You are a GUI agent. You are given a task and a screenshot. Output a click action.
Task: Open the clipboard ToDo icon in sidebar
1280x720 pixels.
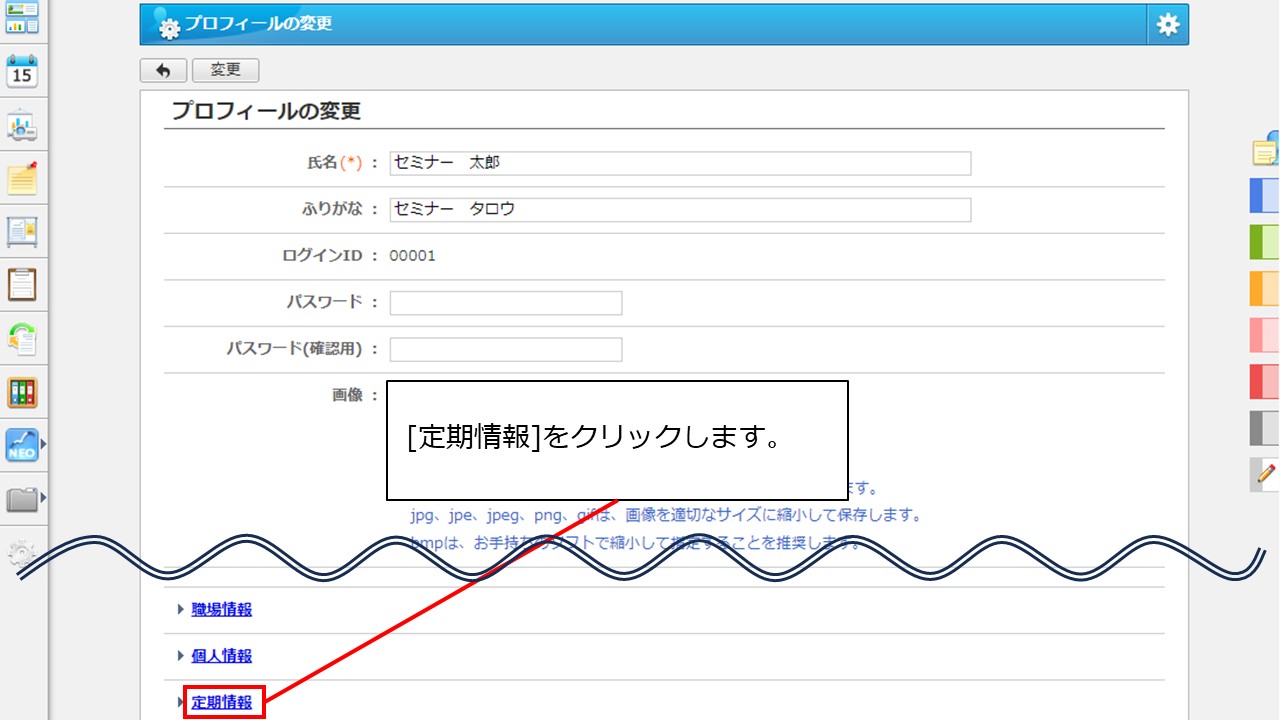pyautogui.click(x=22, y=285)
